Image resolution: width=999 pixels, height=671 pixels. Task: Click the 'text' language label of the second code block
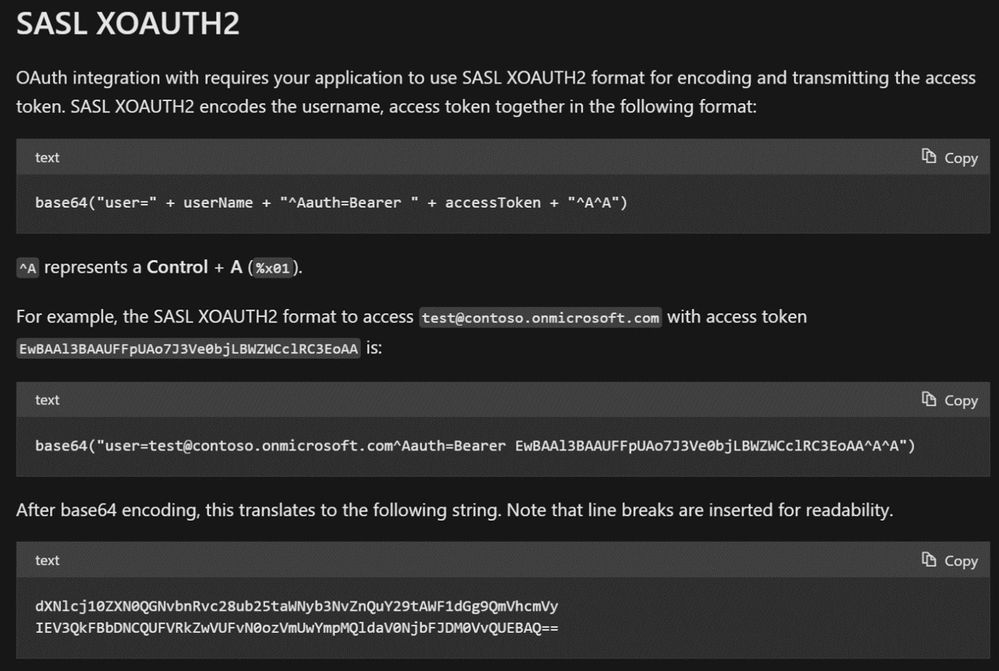(47, 400)
